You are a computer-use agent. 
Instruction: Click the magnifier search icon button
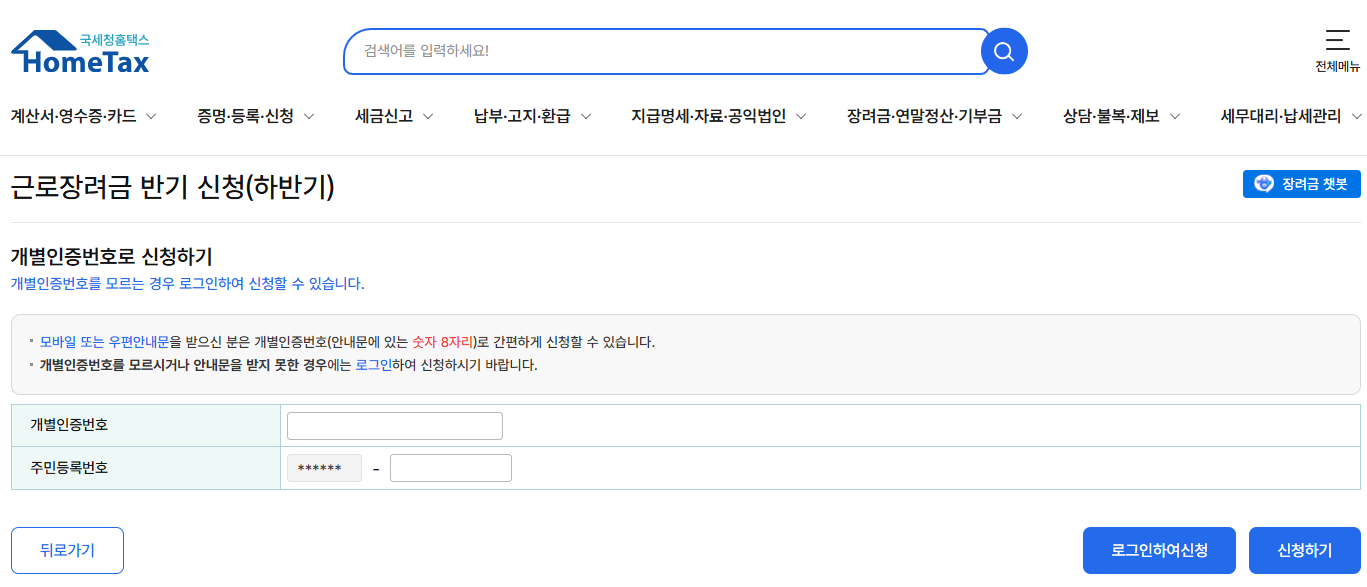(1004, 51)
